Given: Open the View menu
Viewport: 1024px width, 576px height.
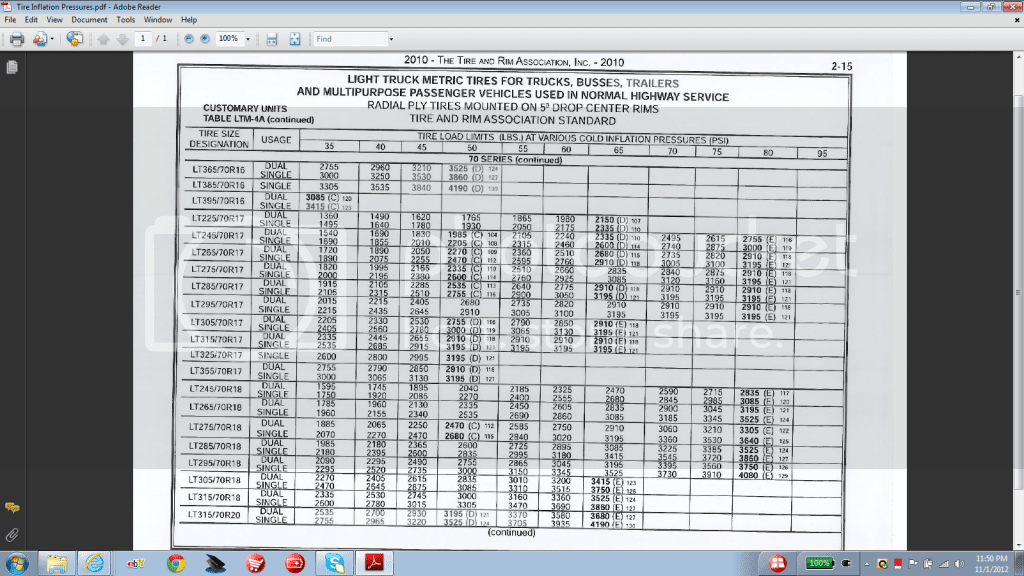Looking at the screenshot, I should (x=55, y=20).
